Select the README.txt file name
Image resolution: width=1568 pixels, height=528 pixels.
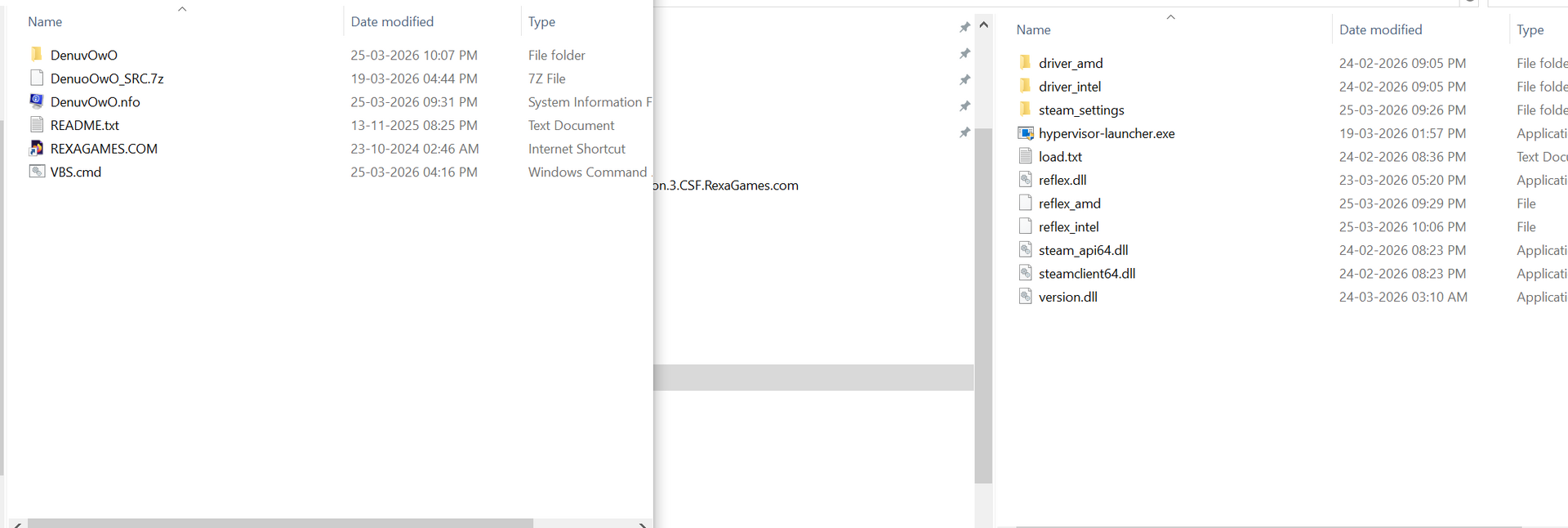coord(84,125)
